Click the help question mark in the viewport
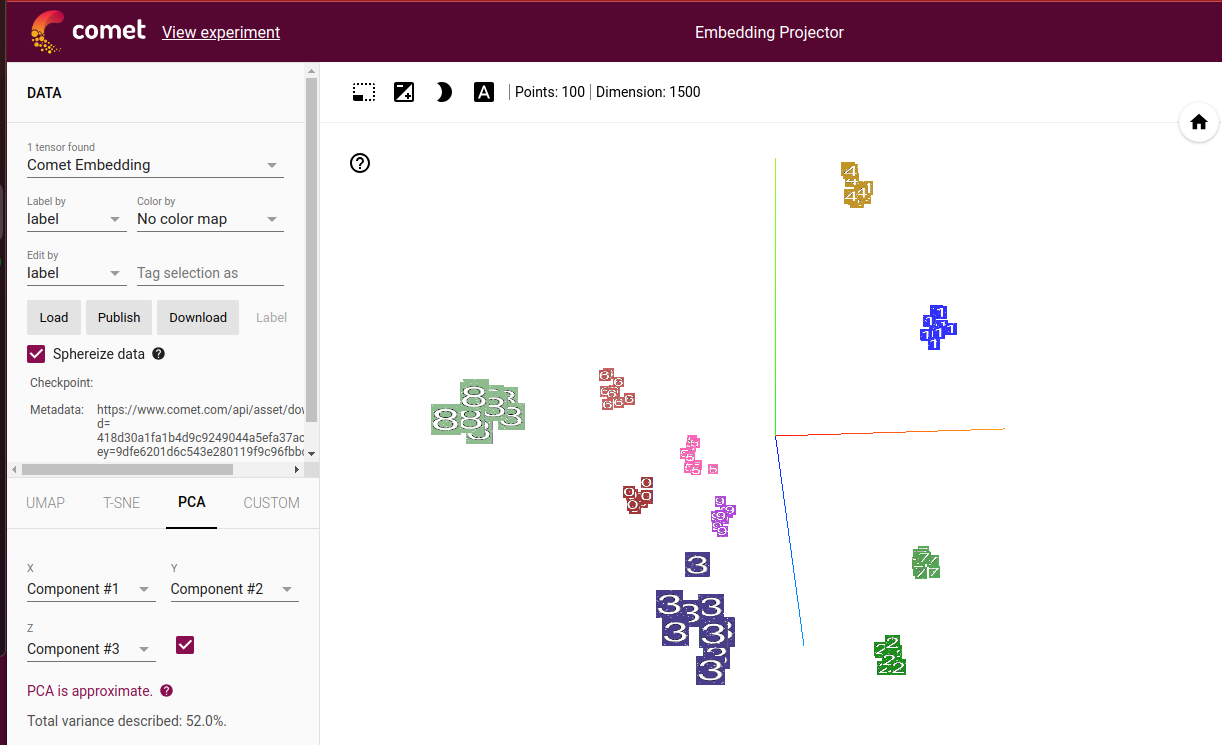This screenshot has height=745, width=1222. point(360,163)
